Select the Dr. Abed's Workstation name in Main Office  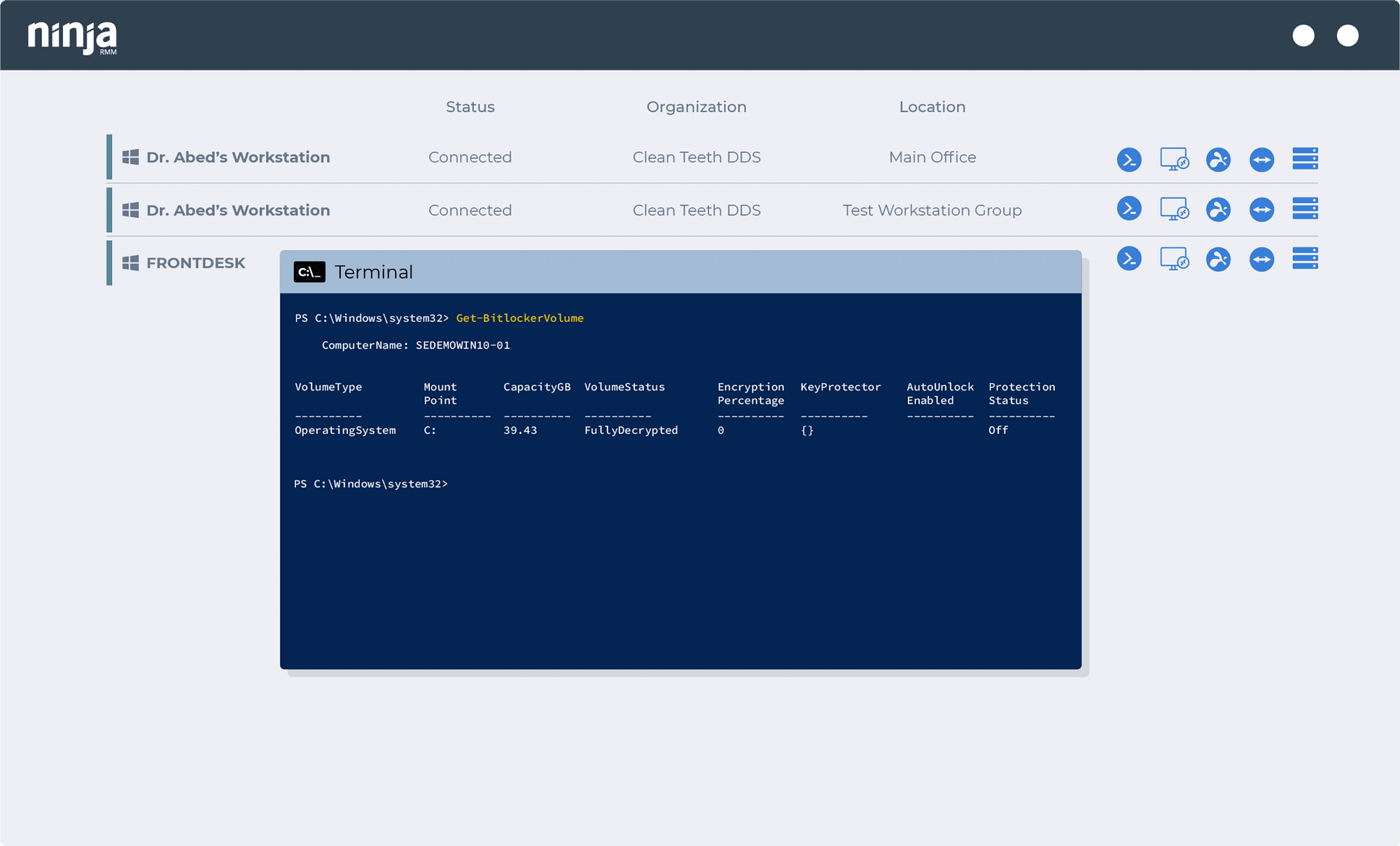[238, 157]
